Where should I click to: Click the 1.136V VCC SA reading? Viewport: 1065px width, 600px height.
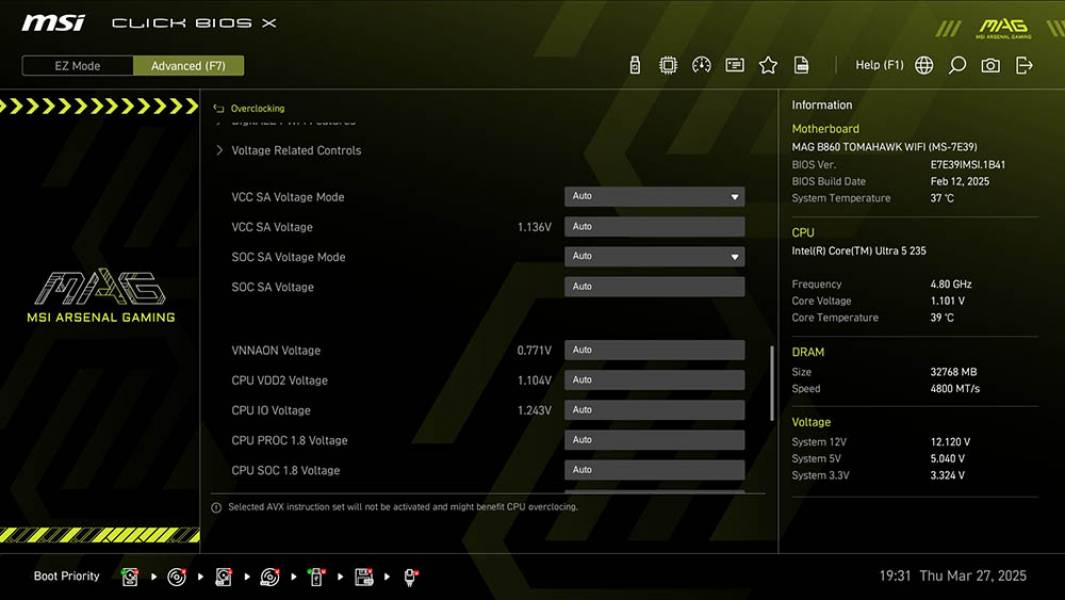pyautogui.click(x=534, y=227)
